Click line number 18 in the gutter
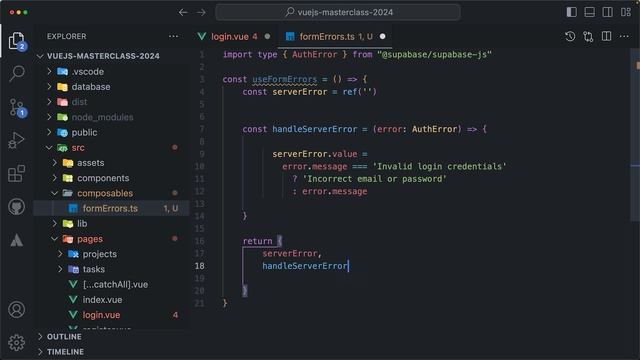 coord(199,266)
